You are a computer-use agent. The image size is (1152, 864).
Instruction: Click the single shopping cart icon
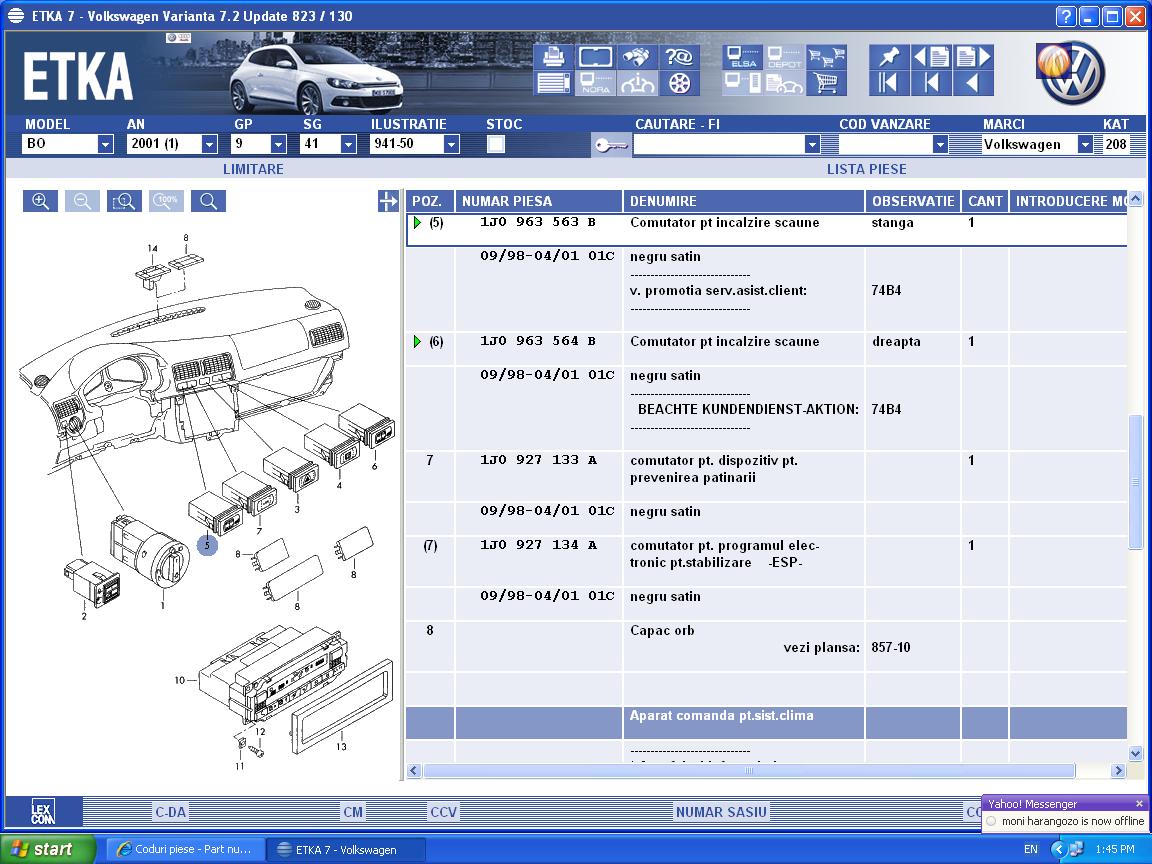[x=827, y=83]
